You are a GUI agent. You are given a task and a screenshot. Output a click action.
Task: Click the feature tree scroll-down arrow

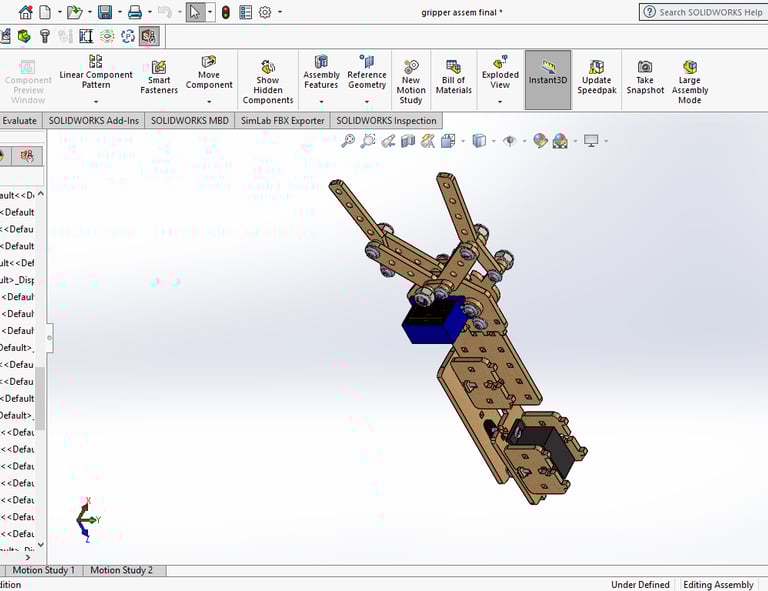tap(41, 544)
